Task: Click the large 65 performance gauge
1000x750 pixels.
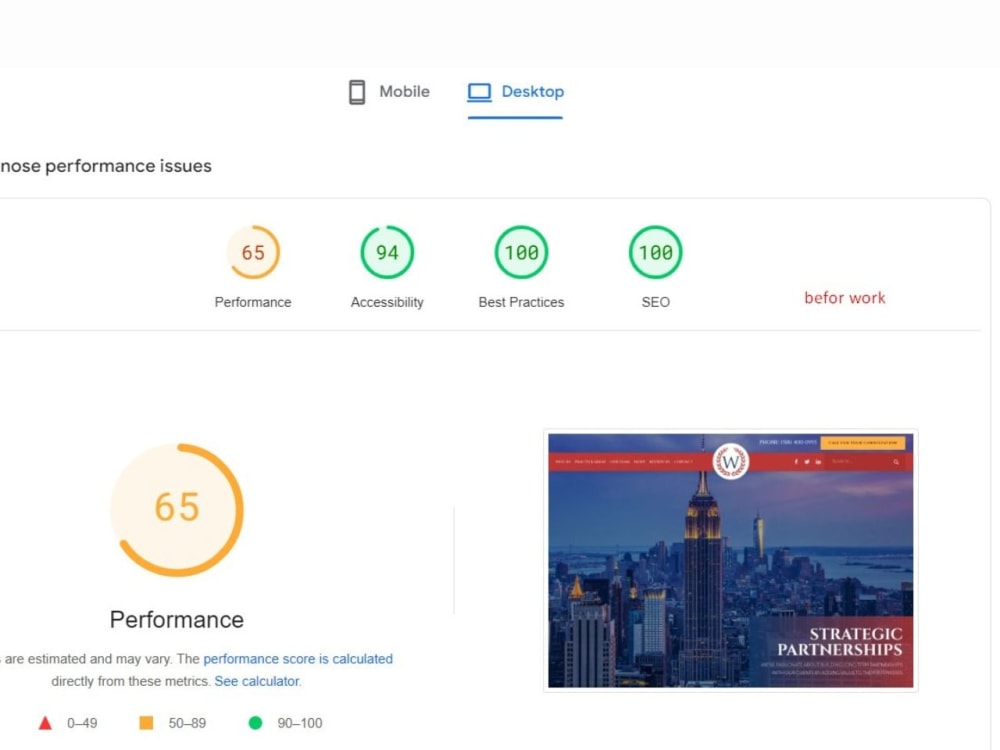Action: click(x=177, y=510)
